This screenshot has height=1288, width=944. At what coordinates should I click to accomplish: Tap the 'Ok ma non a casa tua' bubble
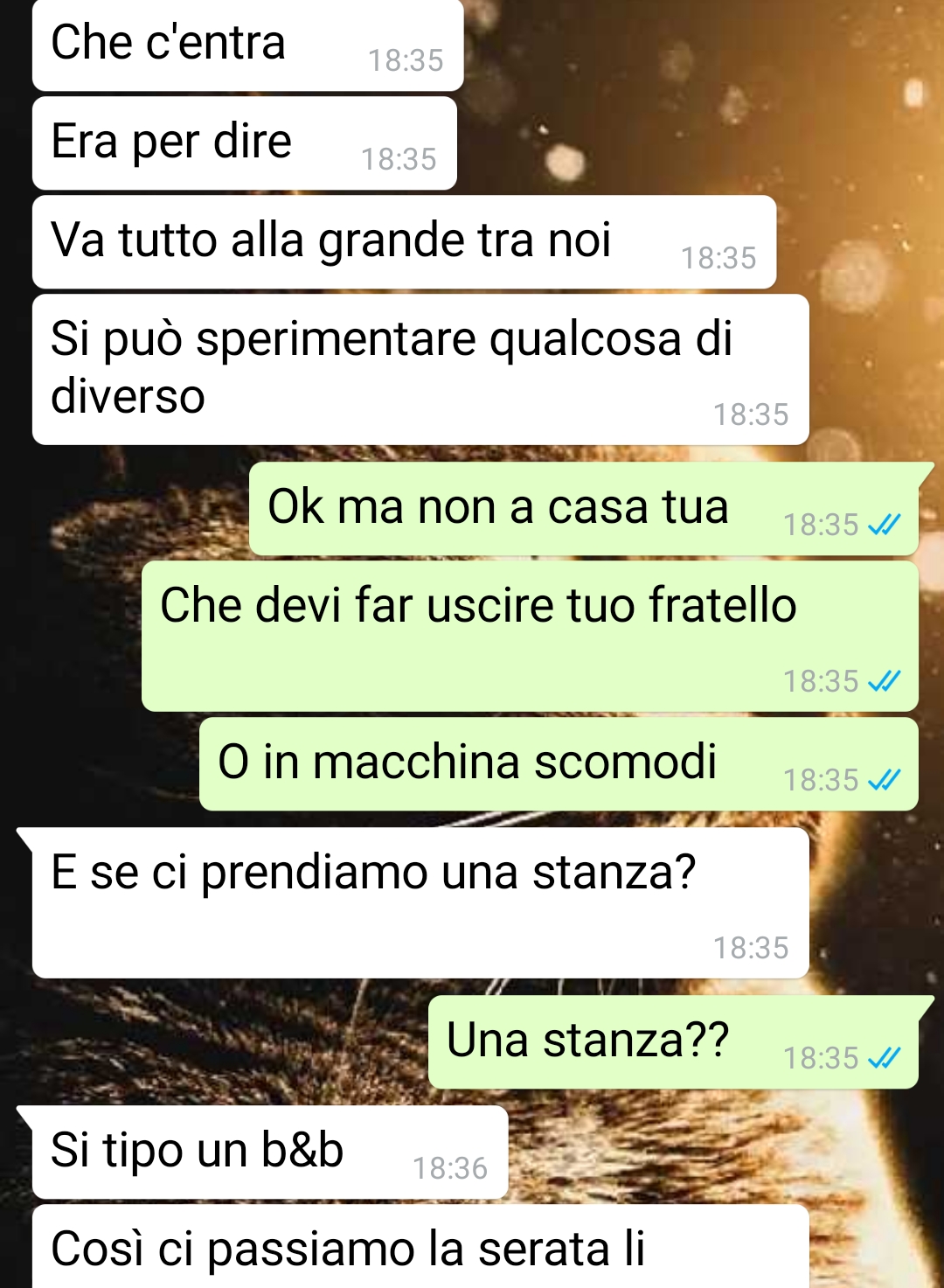point(584,509)
